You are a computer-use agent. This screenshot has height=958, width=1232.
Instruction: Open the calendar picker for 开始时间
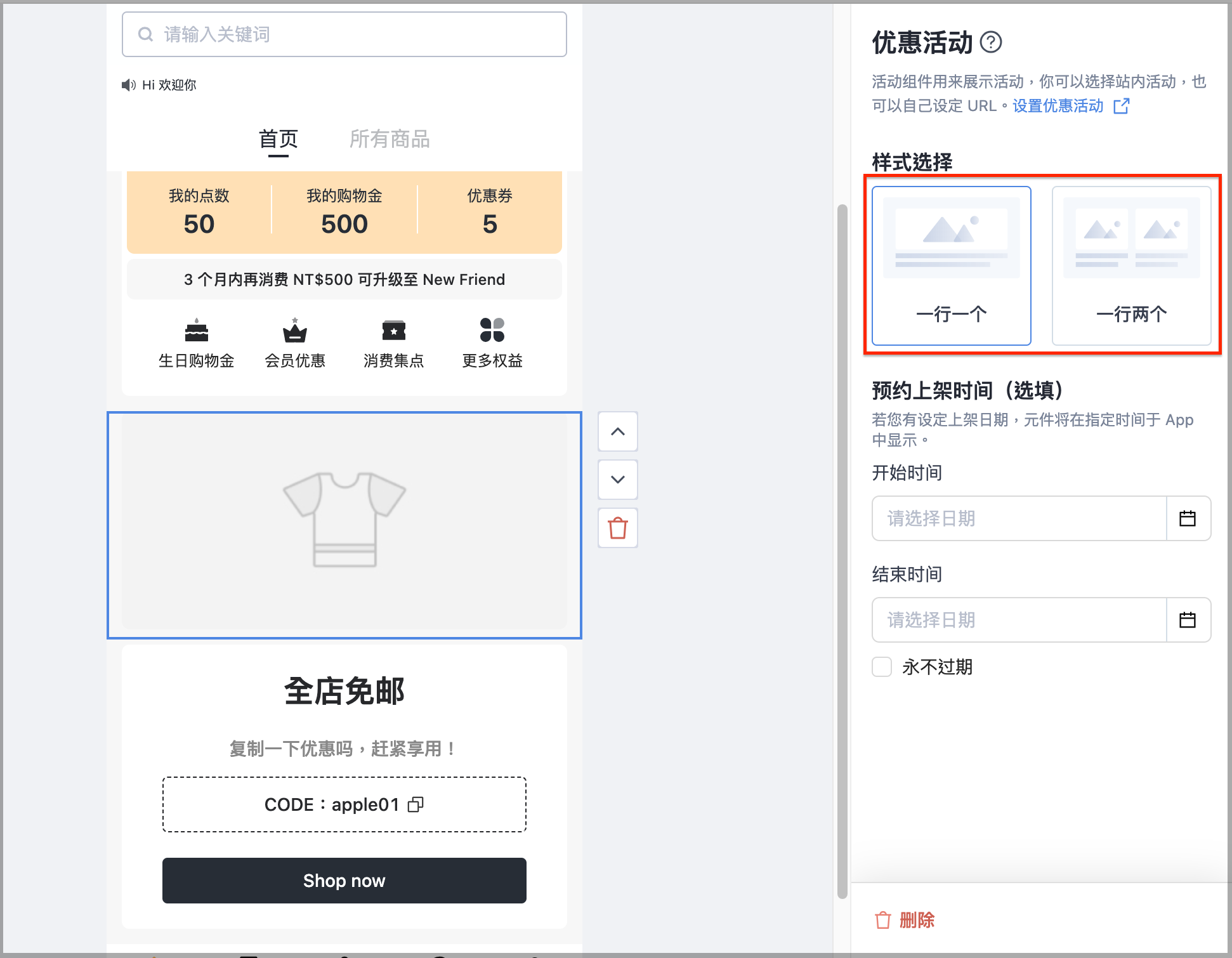point(1188,518)
